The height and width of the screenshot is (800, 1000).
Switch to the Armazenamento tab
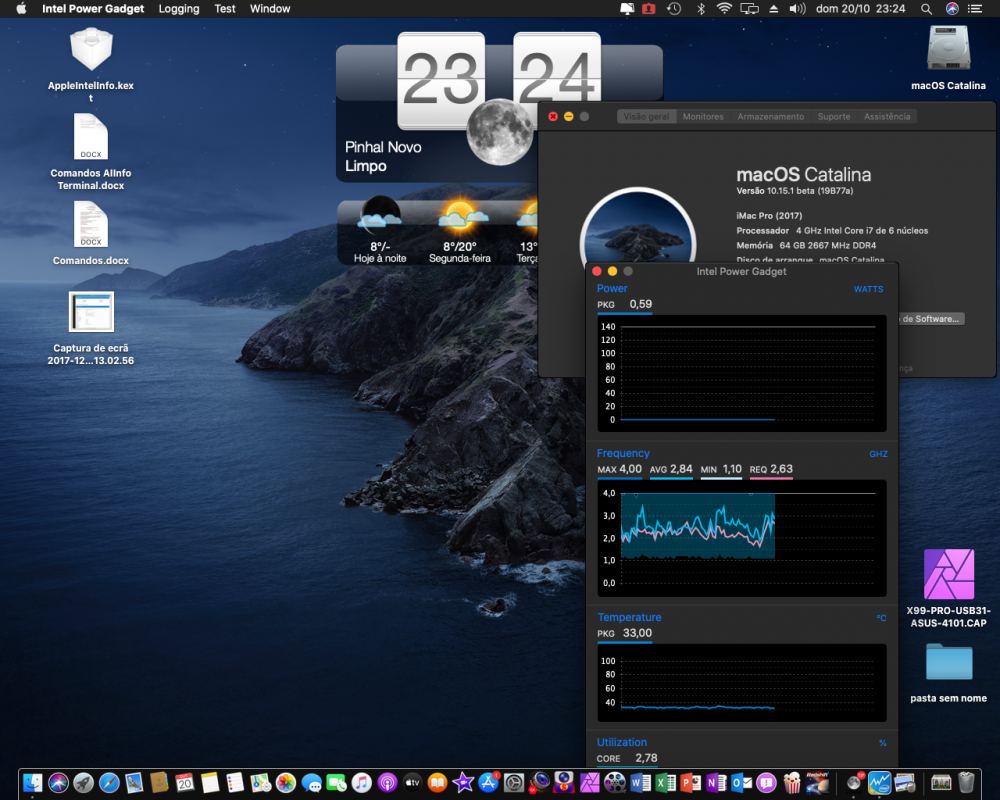[770, 116]
